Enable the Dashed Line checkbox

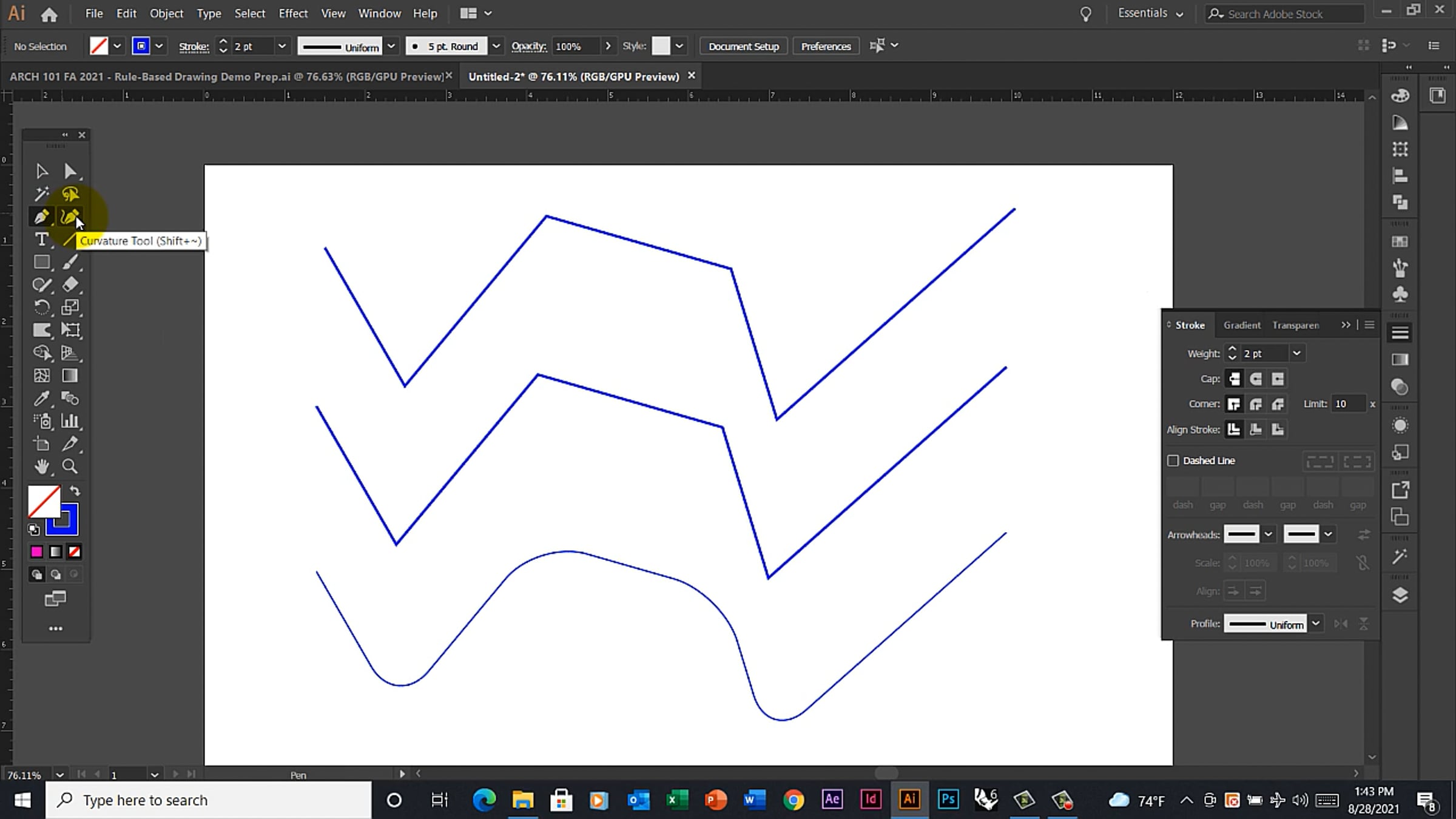(1173, 460)
